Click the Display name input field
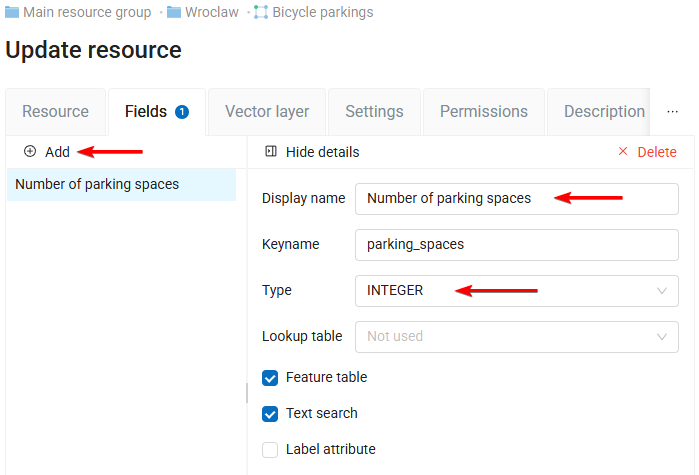Viewport: 699px width, 475px height. point(516,199)
